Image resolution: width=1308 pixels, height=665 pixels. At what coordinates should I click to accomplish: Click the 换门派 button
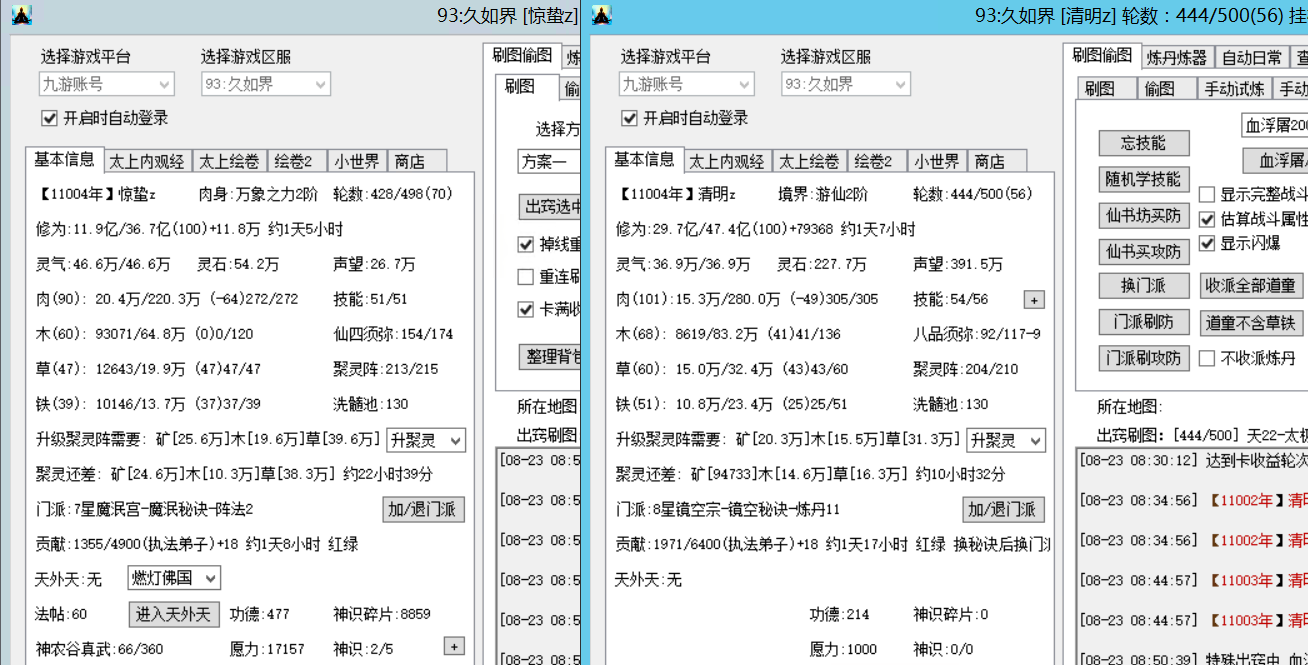[1144, 286]
